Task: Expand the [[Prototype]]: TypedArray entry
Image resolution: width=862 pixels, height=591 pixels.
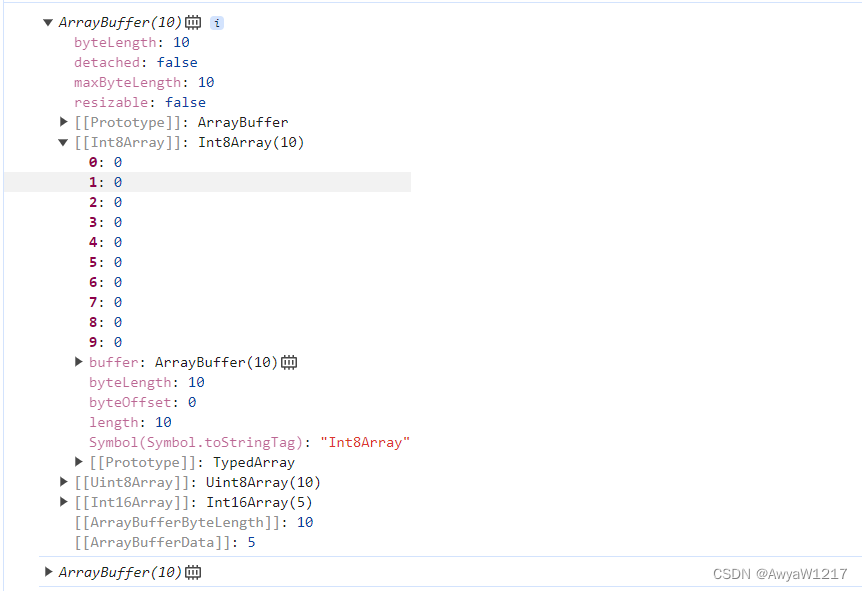Action: point(79,461)
